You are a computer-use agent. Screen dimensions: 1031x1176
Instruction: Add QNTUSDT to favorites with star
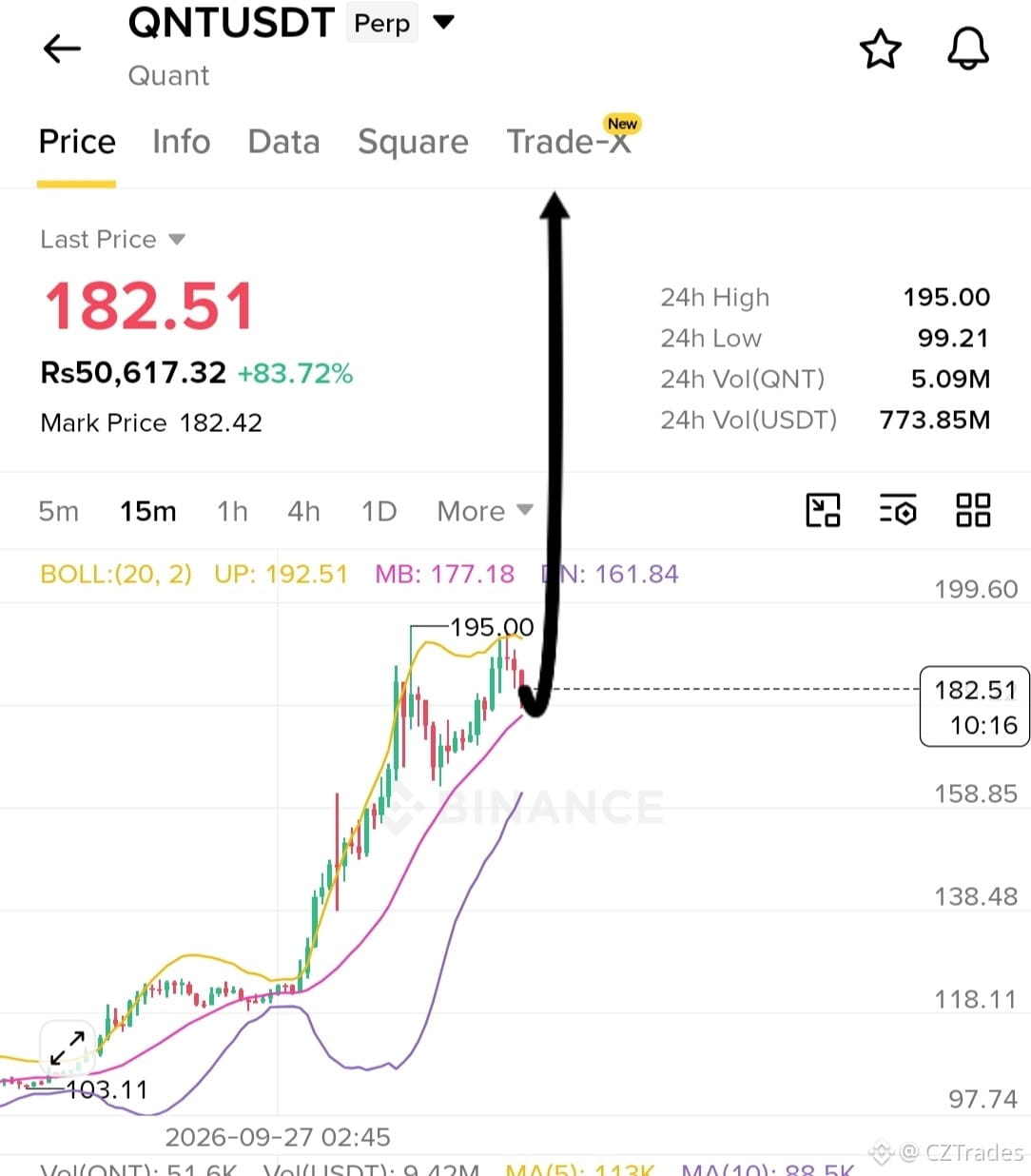[880, 49]
